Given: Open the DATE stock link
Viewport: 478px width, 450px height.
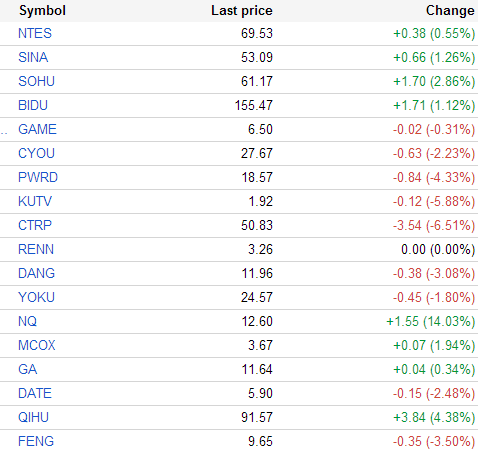Looking at the screenshot, I should 35,393.
